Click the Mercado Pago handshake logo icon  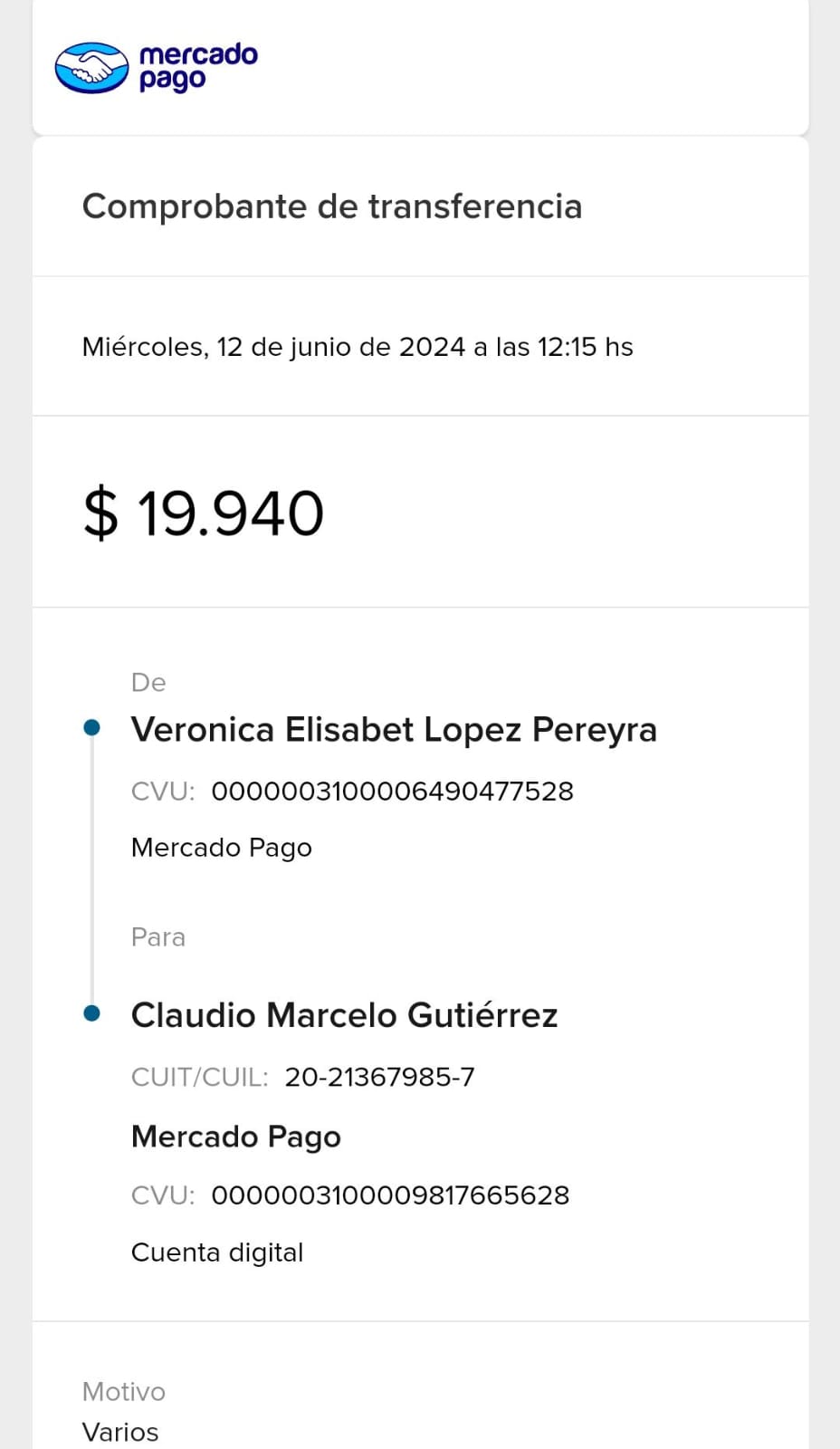91,68
